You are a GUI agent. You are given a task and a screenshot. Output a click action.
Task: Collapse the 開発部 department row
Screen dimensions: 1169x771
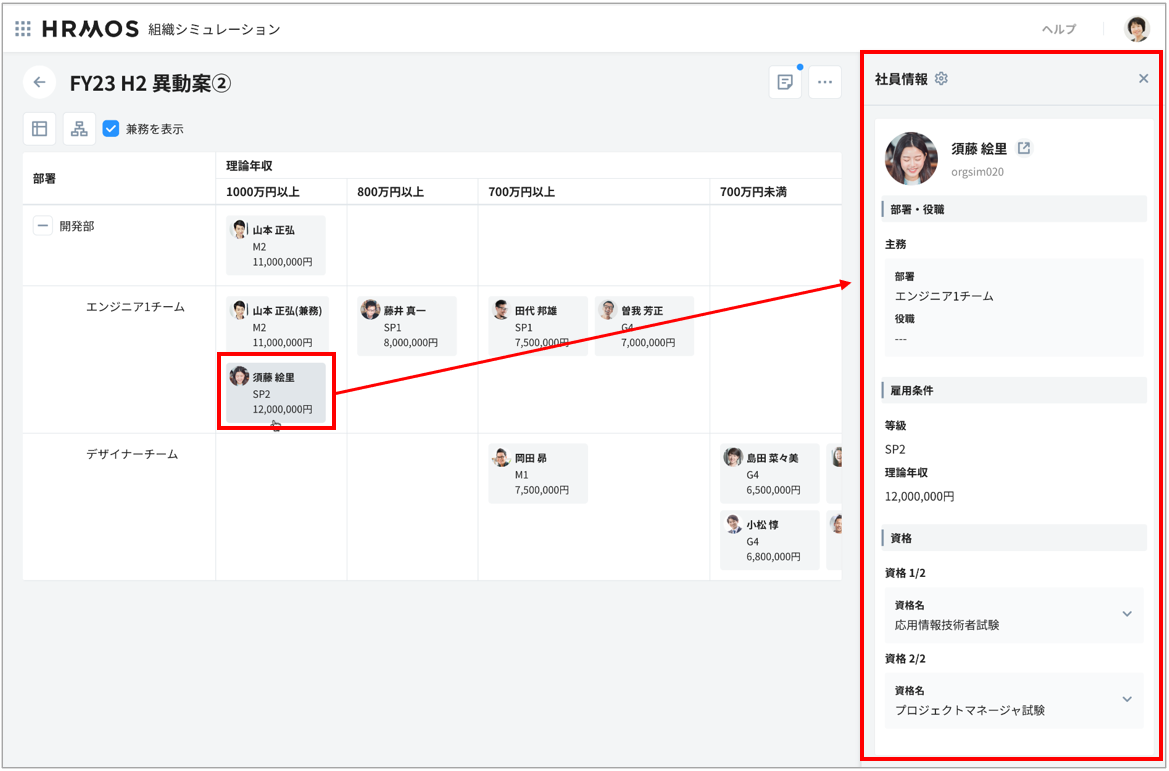click(43, 226)
